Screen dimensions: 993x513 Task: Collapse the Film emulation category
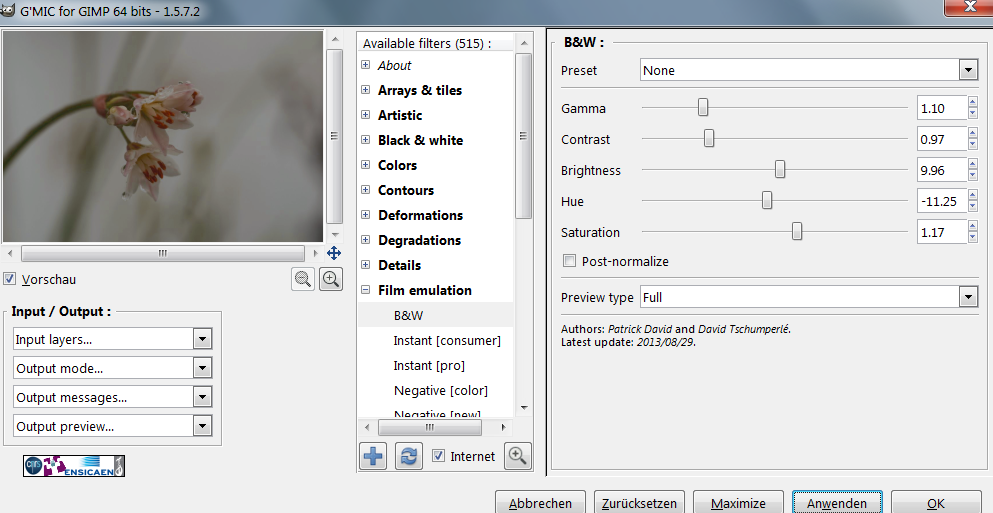click(x=365, y=290)
